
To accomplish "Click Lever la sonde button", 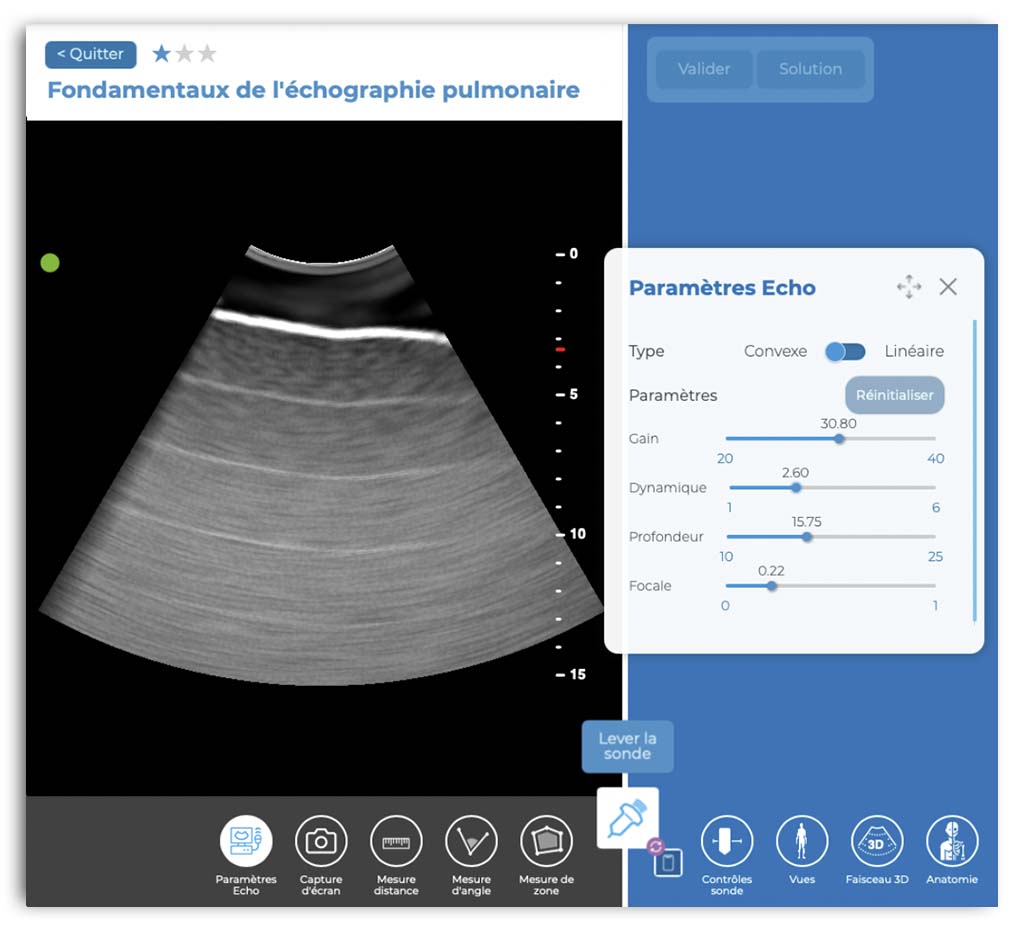I will tap(627, 747).
